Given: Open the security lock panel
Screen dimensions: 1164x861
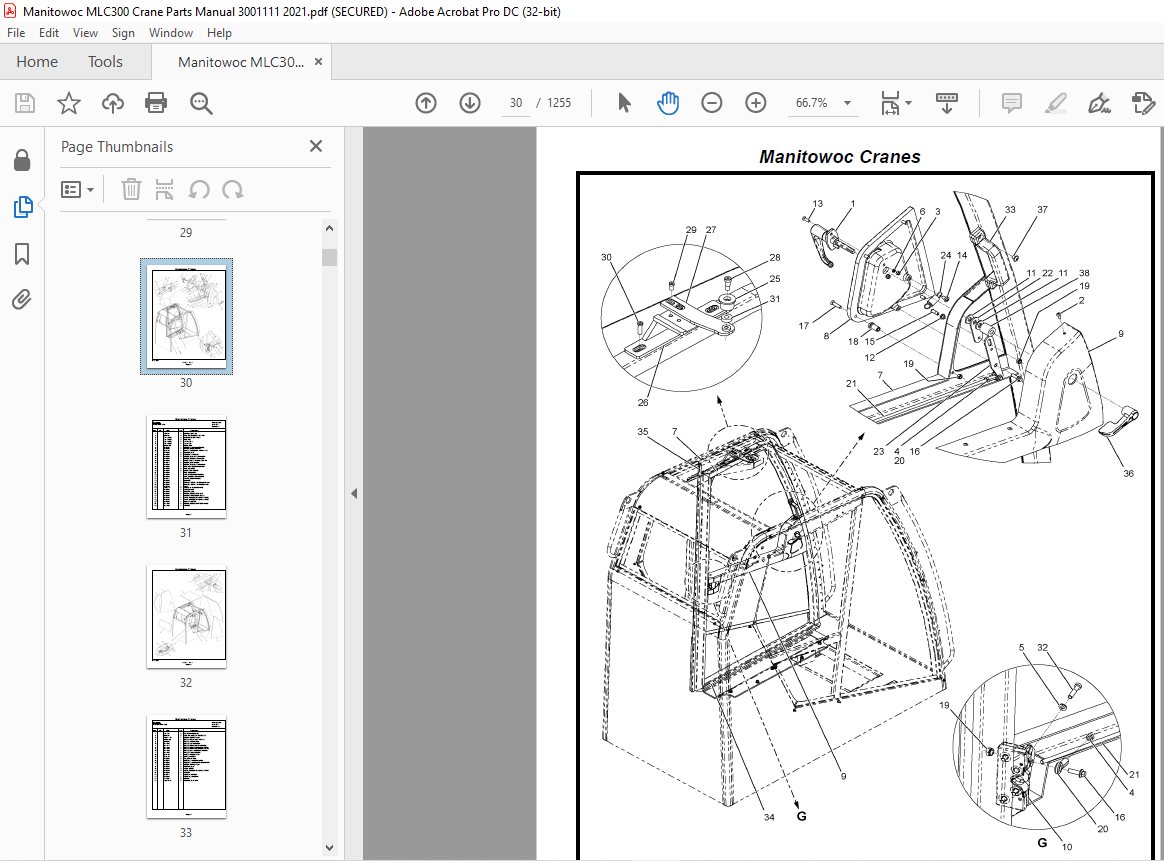Looking at the screenshot, I should 22,160.
